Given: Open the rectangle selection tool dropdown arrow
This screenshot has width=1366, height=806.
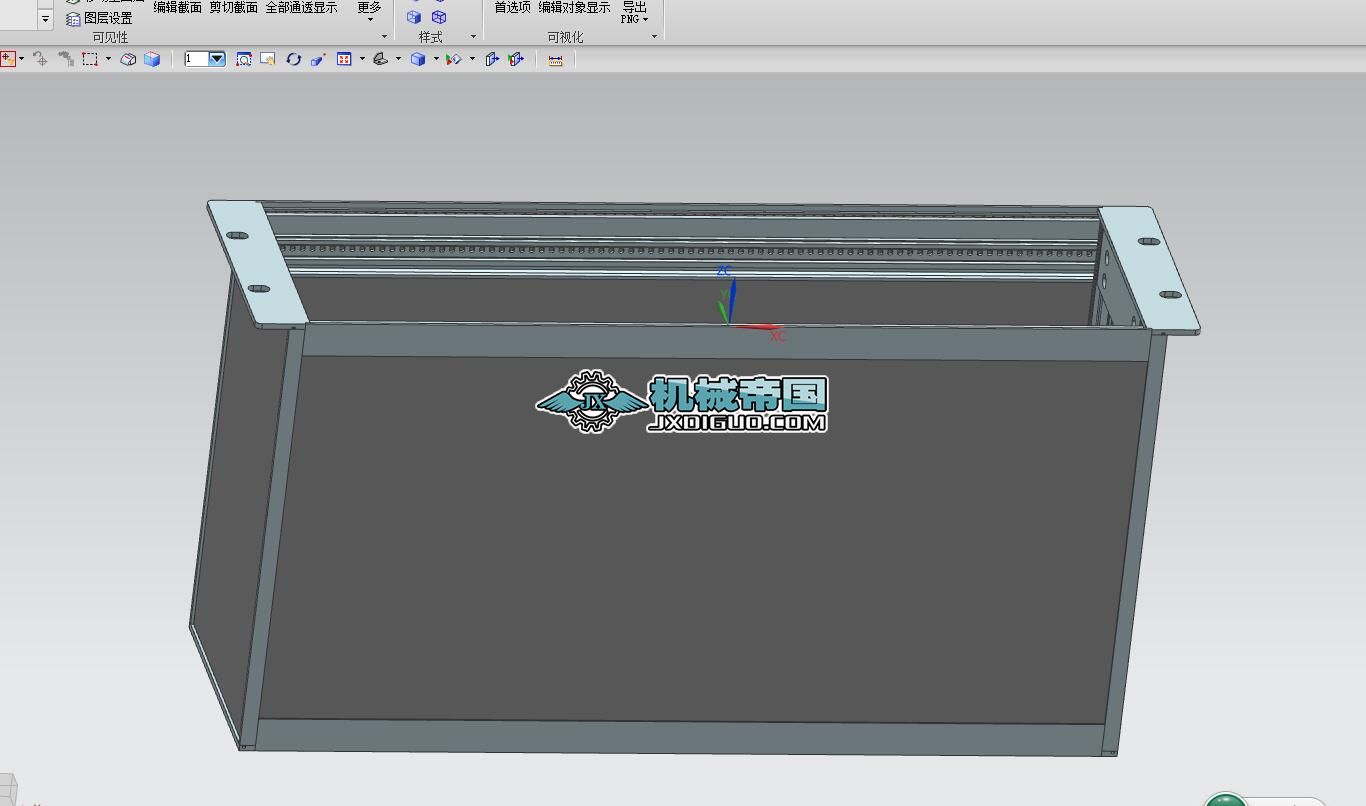Looking at the screenshot, I should 108,59.
